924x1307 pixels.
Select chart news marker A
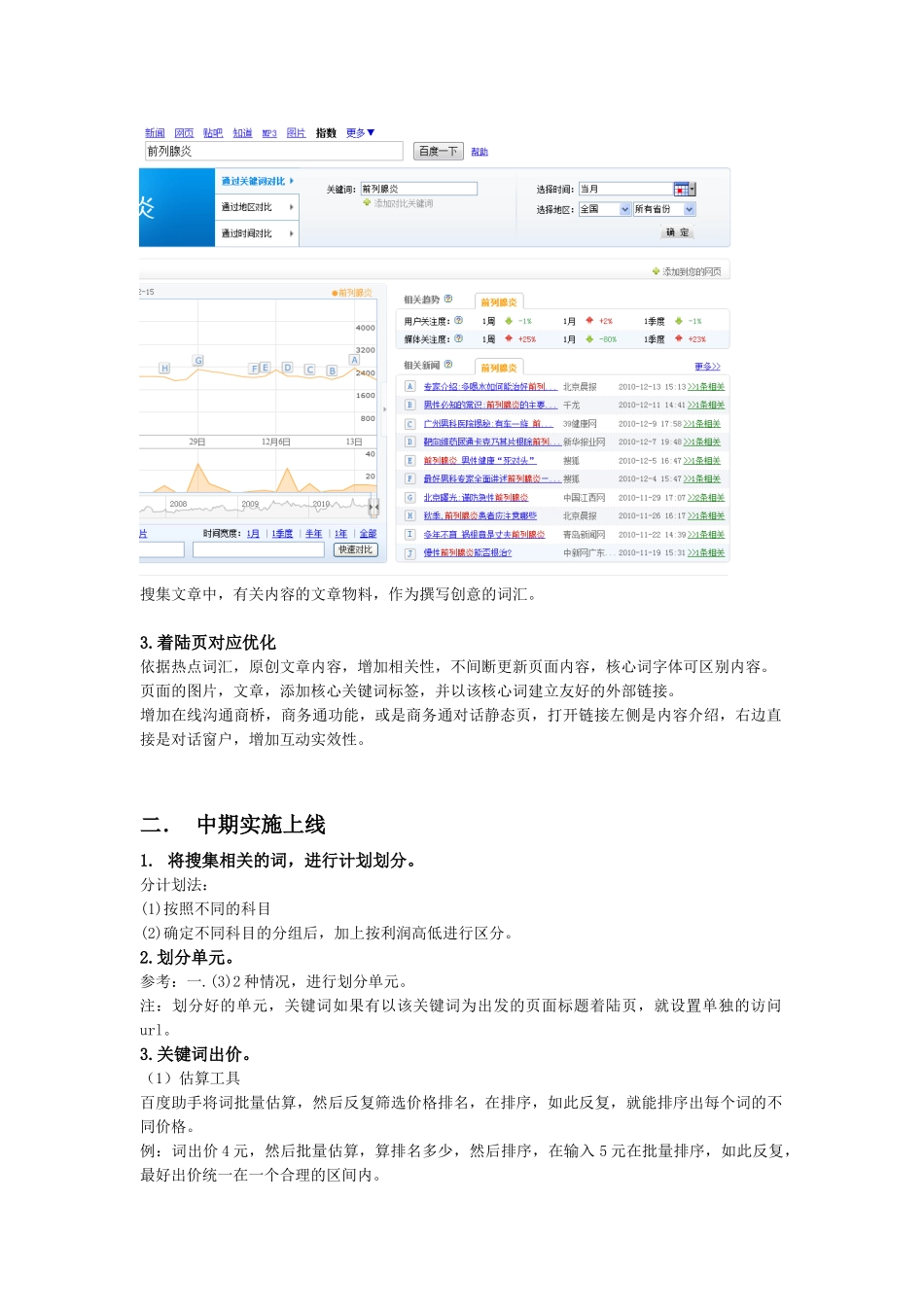tap(354, 360)
